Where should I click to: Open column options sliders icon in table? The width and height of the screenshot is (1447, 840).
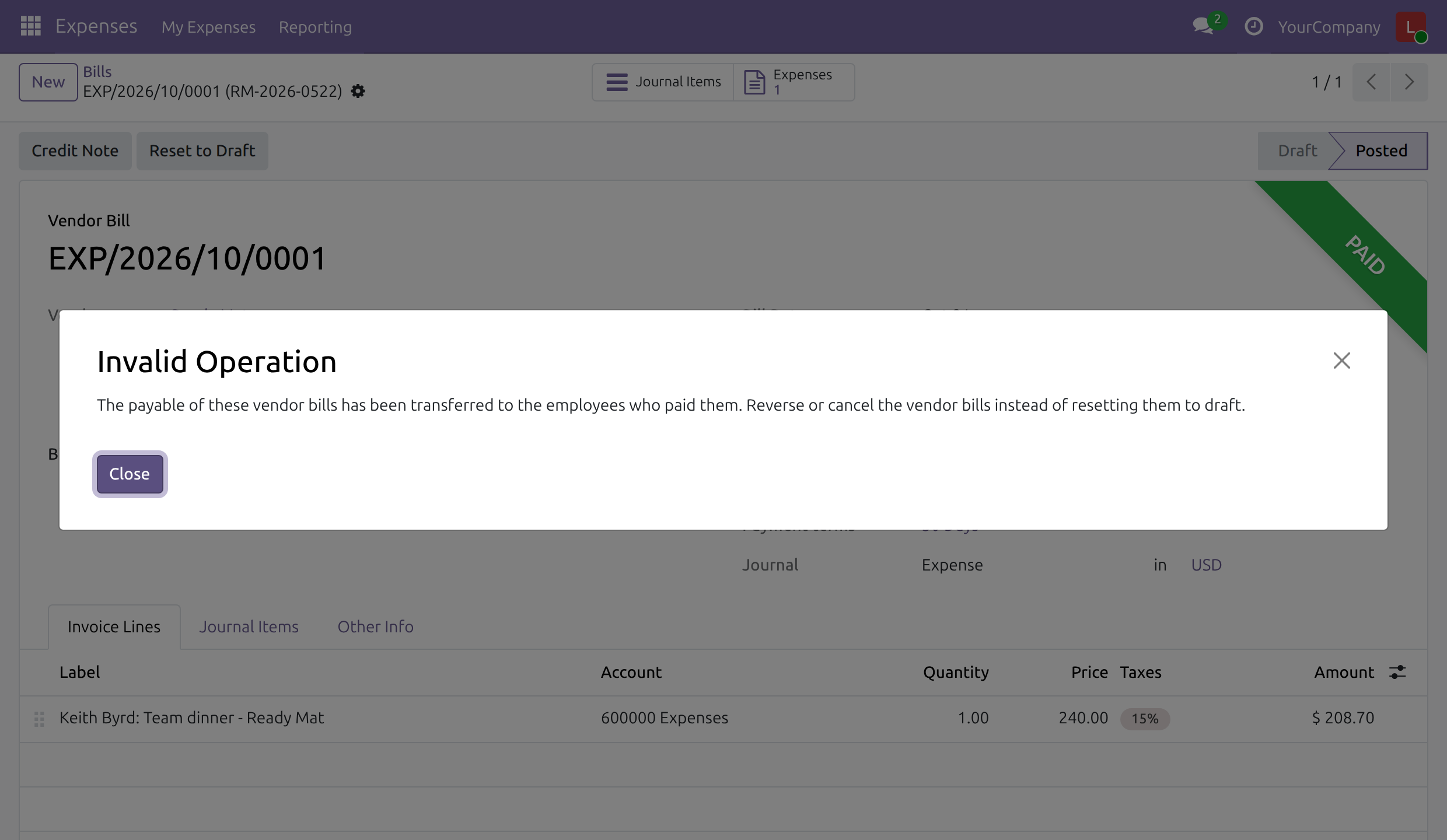(1397, 672)
